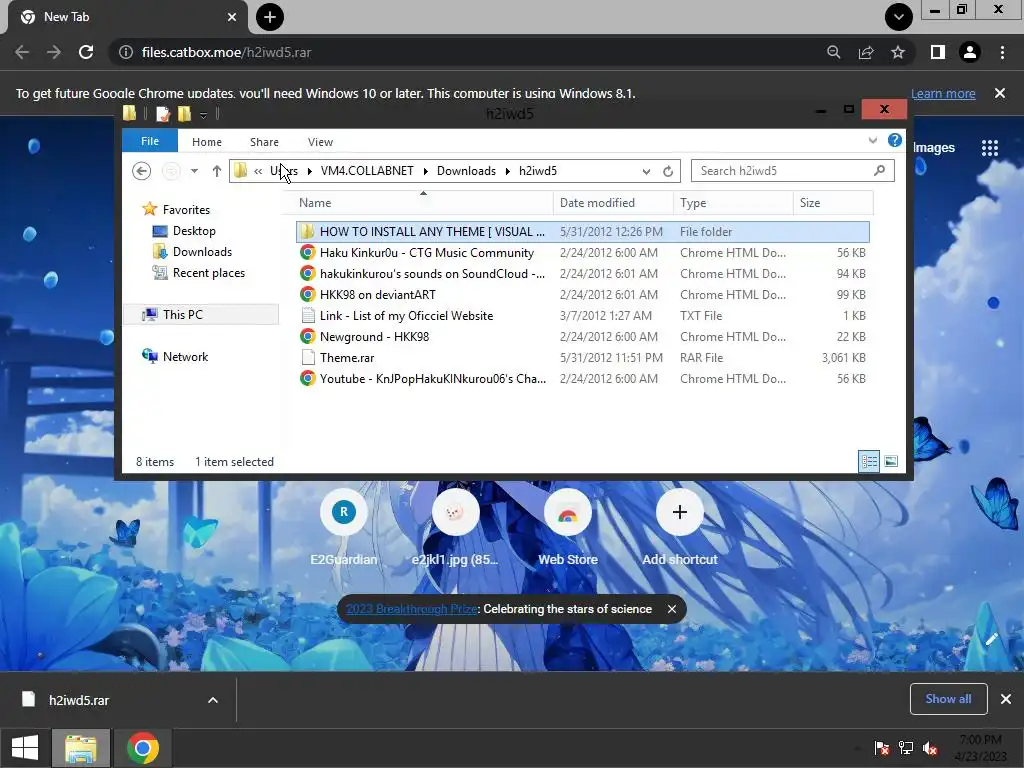
Task: Select HKK98 on deviantART file
Action: point(583,295)
